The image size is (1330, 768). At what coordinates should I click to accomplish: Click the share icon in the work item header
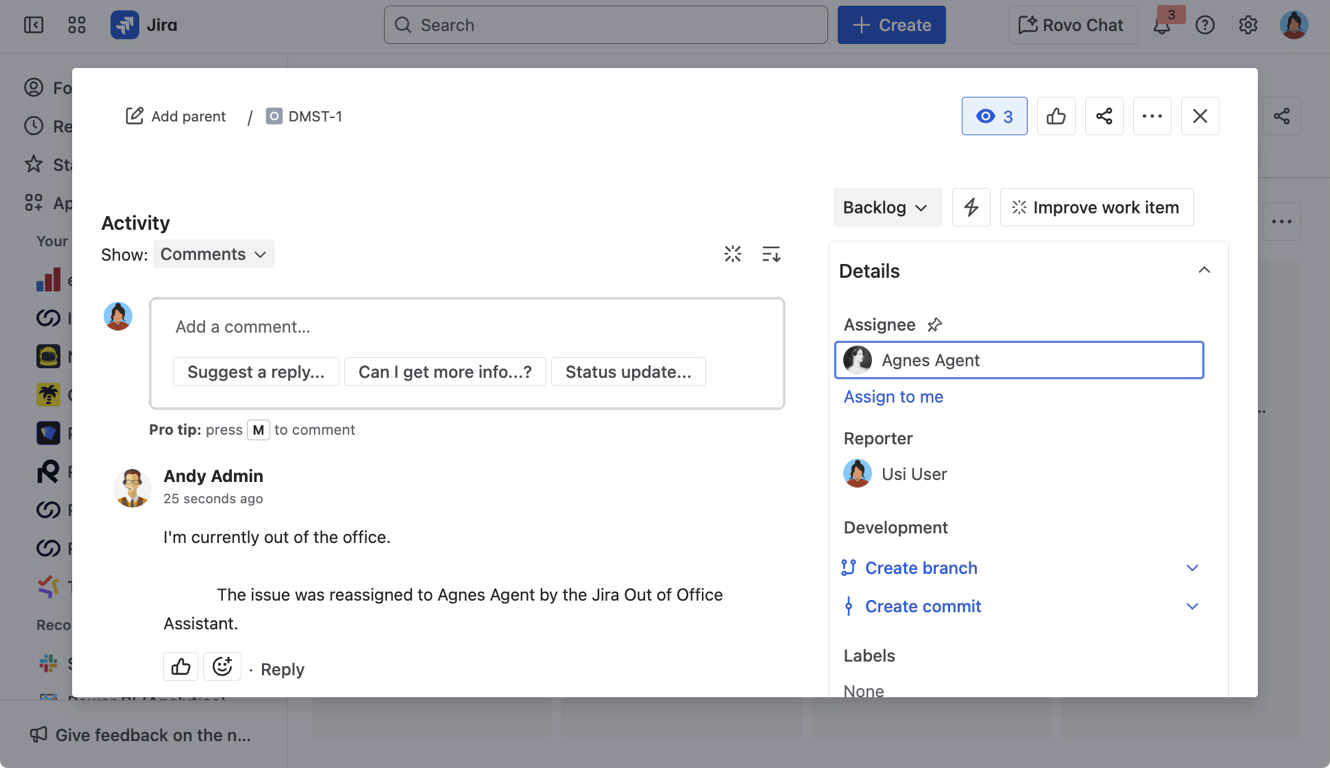point(1104,116)
